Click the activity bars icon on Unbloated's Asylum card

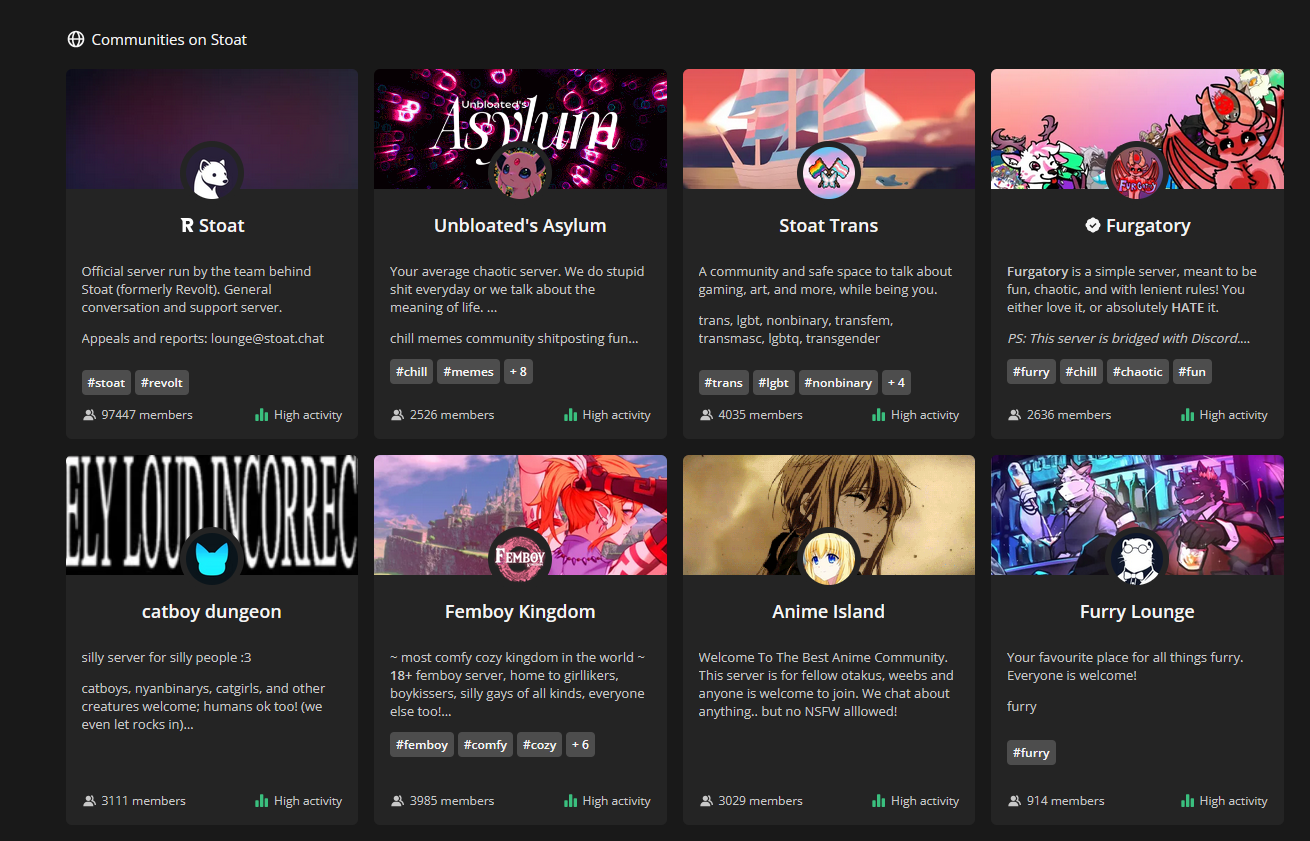[570, 414]
